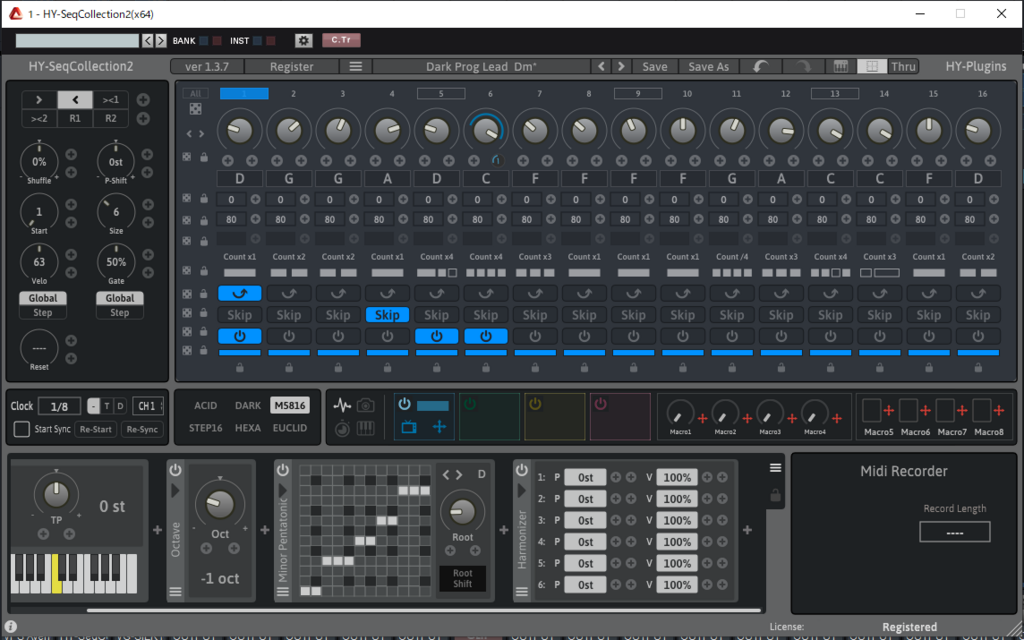This screenshot has height=640, width=1024.
Task: Click the blue monitor icon in slot 1
Action: click(x=409, y=427)
